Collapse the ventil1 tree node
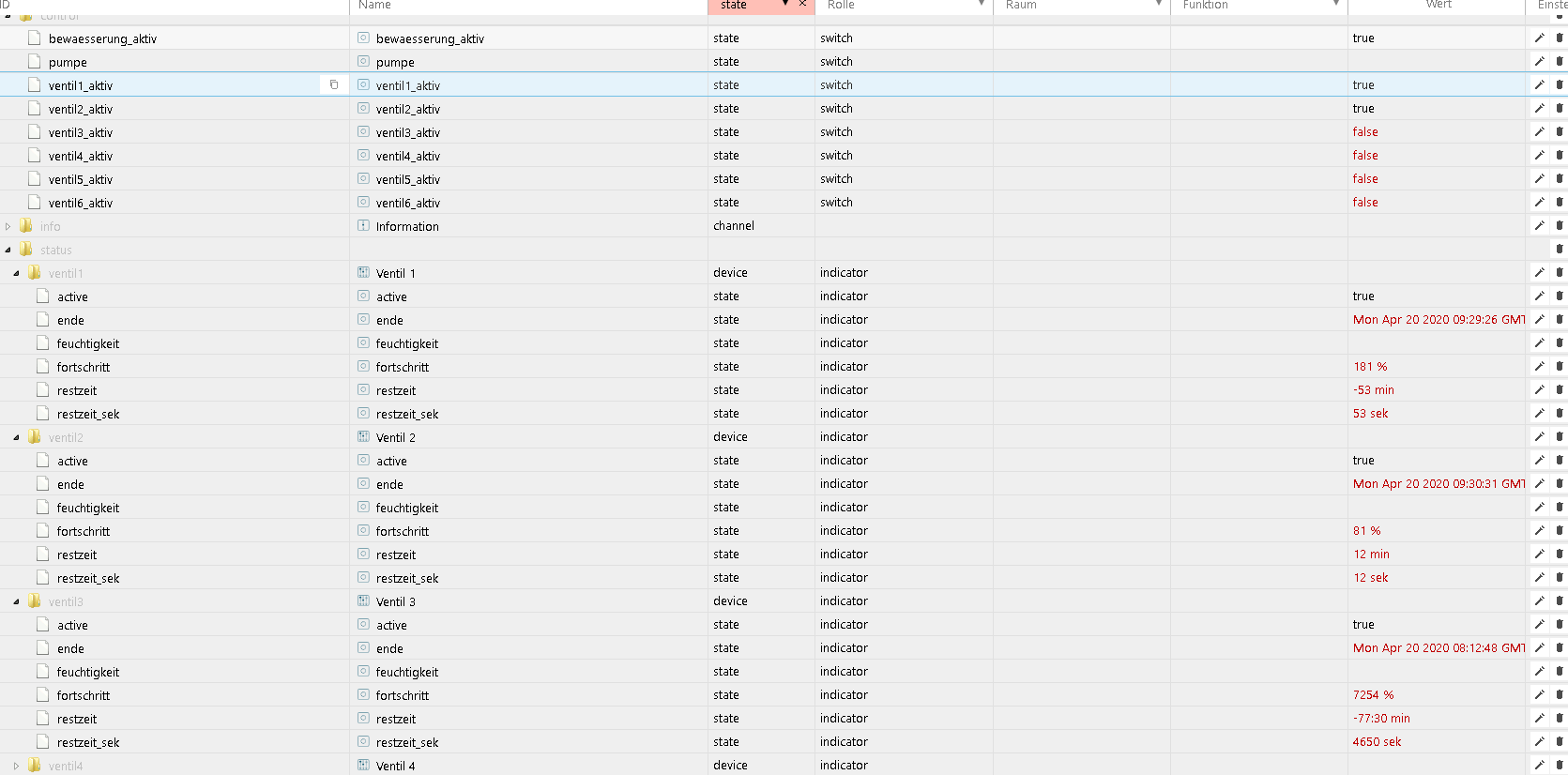The width and height of the screenshot is (1568, 775). [16, 273]
